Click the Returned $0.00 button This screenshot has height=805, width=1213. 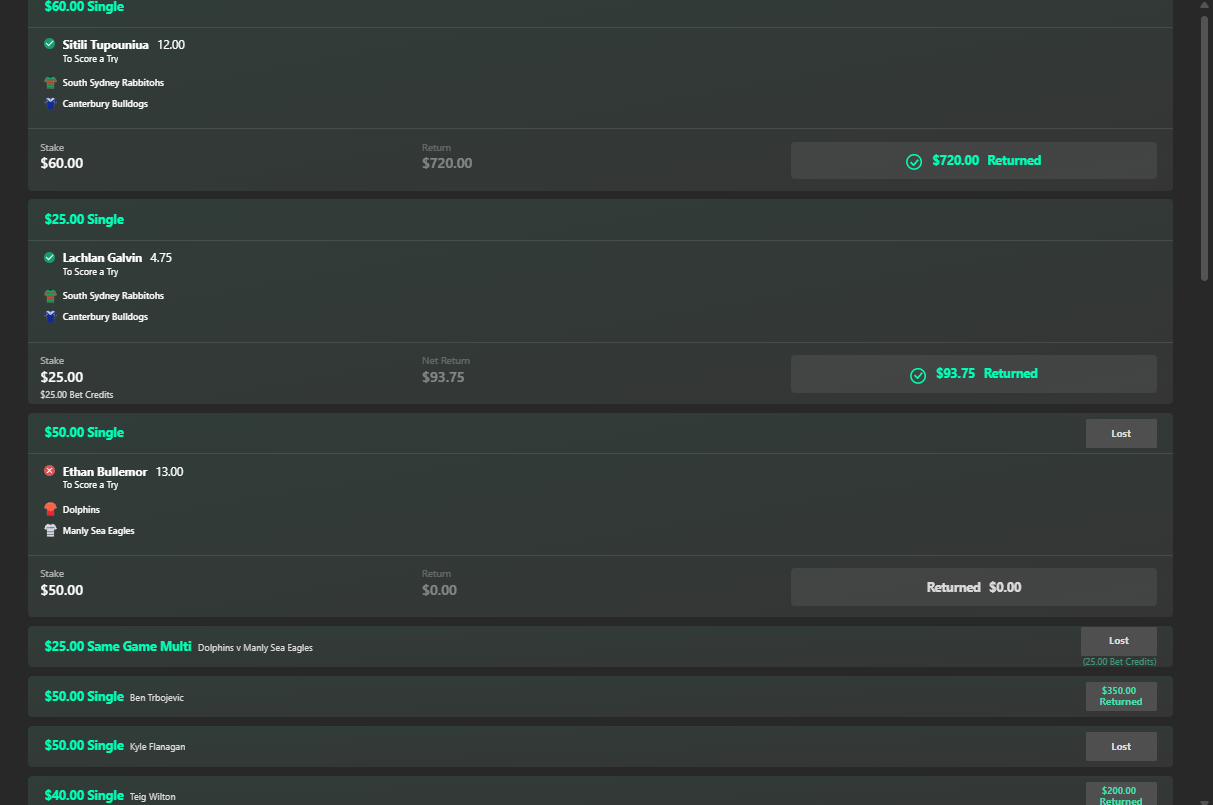pos(974,587)
